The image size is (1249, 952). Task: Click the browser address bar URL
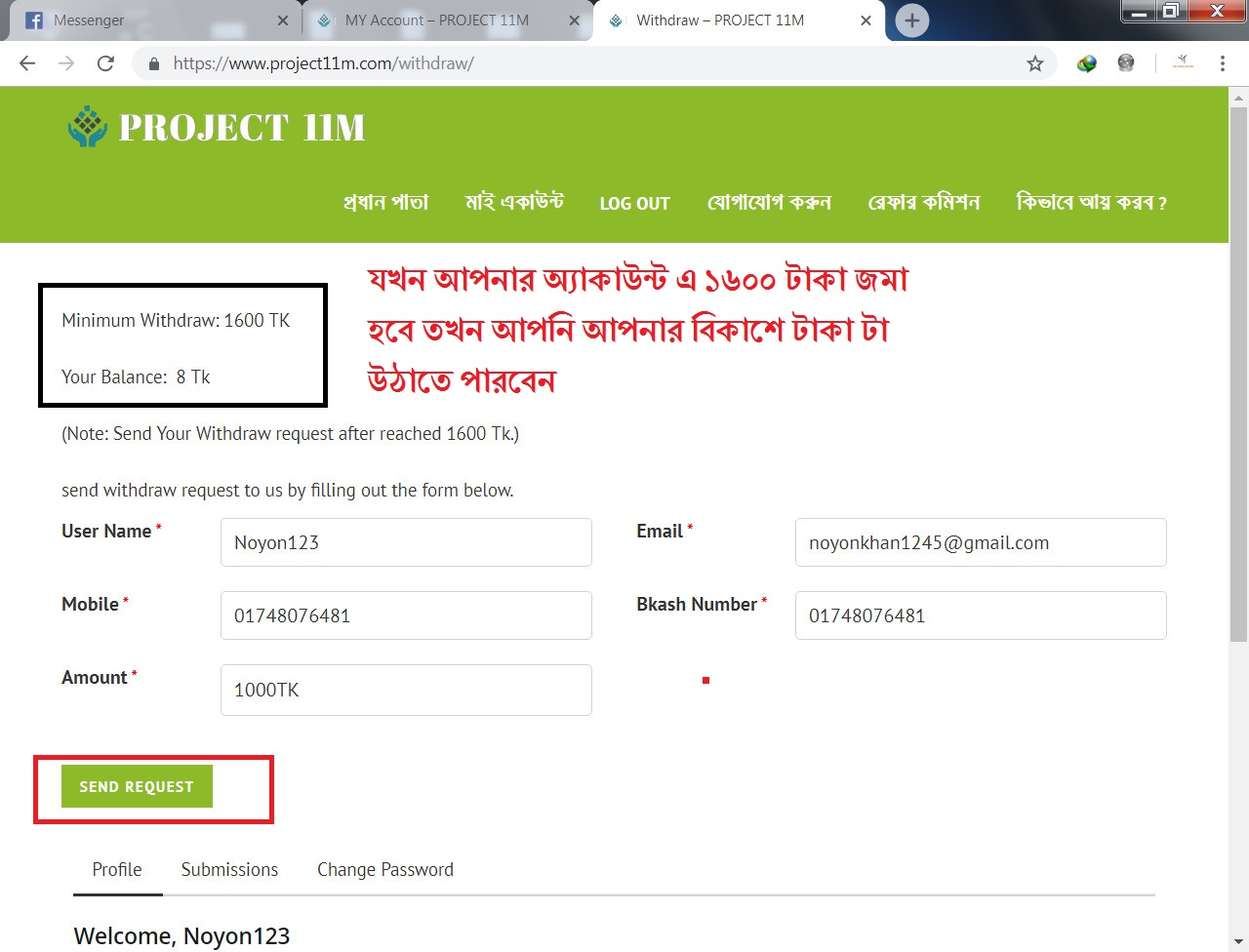324,63
